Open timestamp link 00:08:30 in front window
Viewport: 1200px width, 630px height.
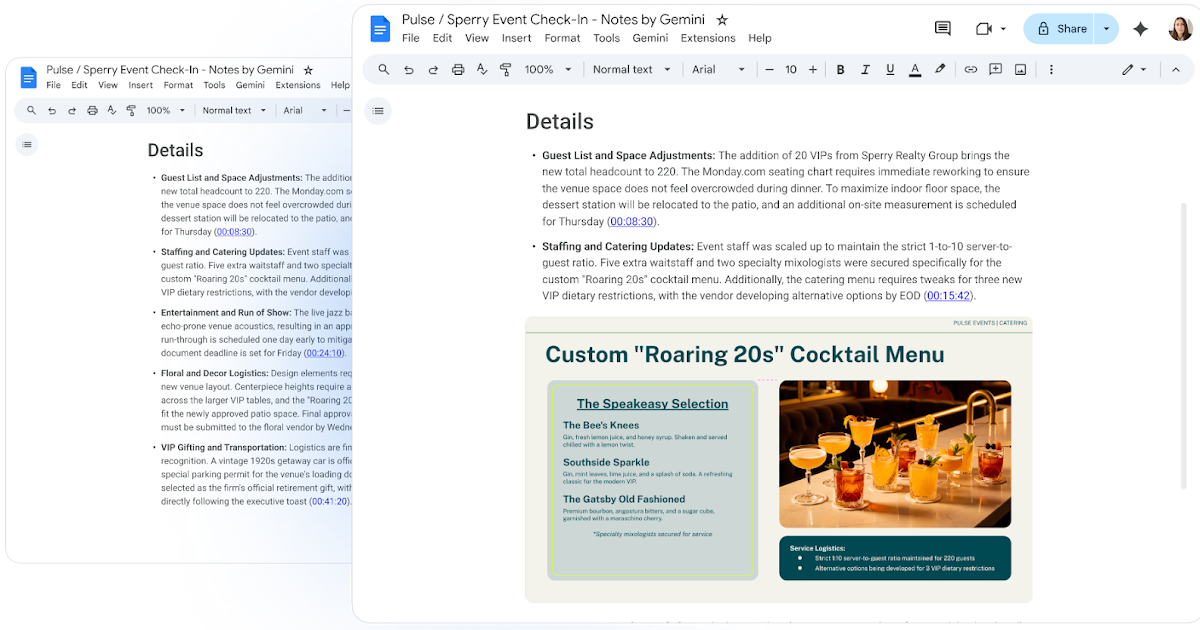tap(632, 222)
